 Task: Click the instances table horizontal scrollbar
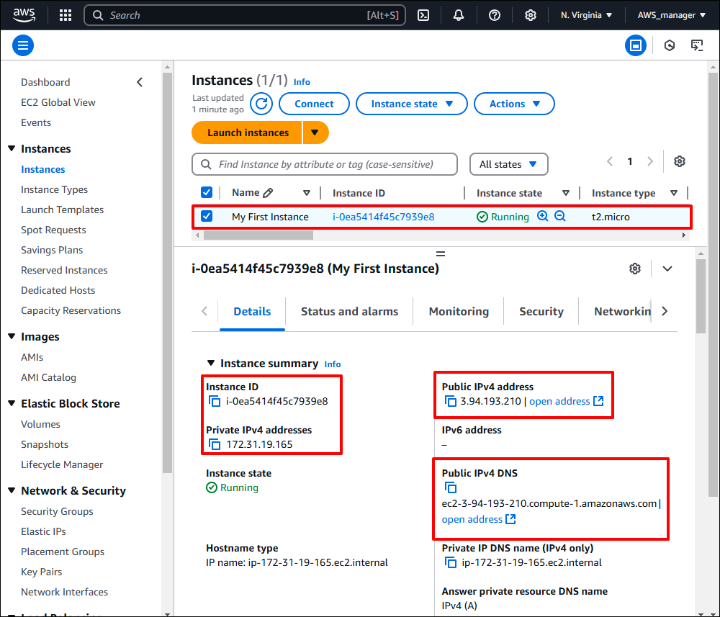(x=259, y=235)
